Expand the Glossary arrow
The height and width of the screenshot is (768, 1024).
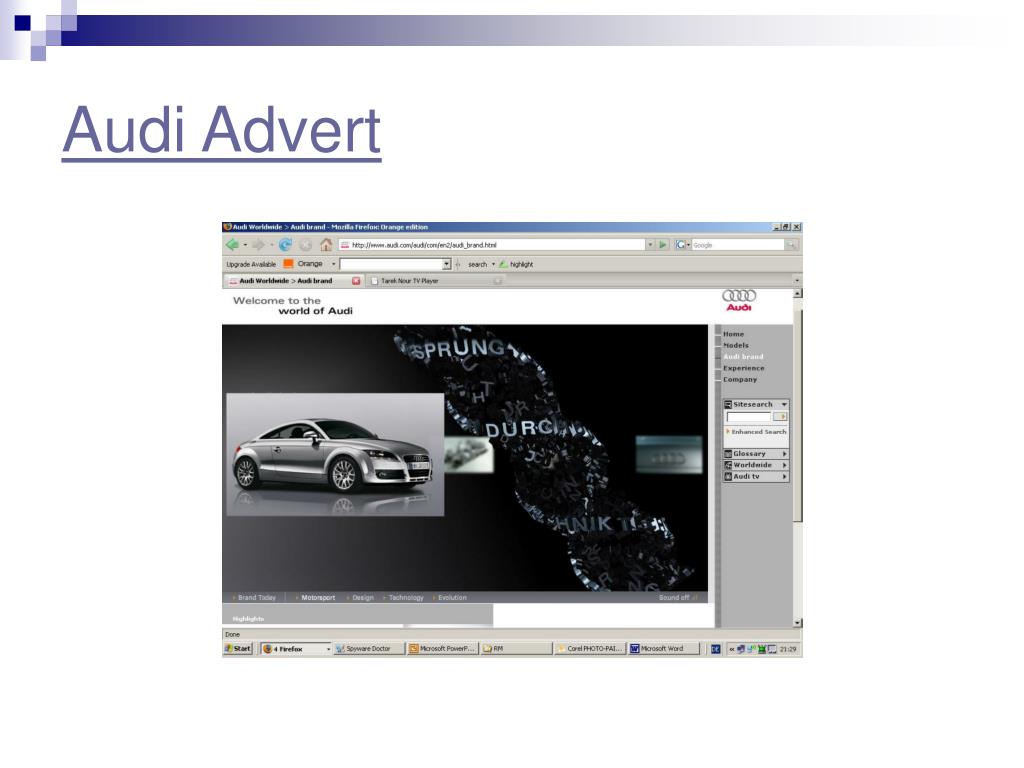pyautogui.click(x=784, y=454)
